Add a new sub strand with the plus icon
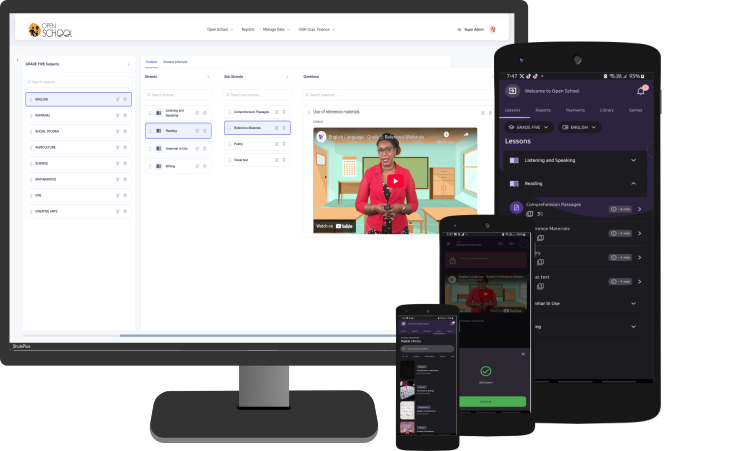The width and height of the screenshot is (745, 451). [x=287, y=77]
